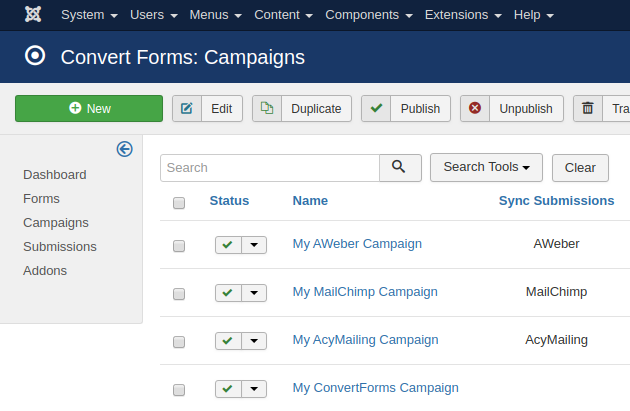Sort table by Sync Submissions column
The image size is (630, 411).
[556, 200]
